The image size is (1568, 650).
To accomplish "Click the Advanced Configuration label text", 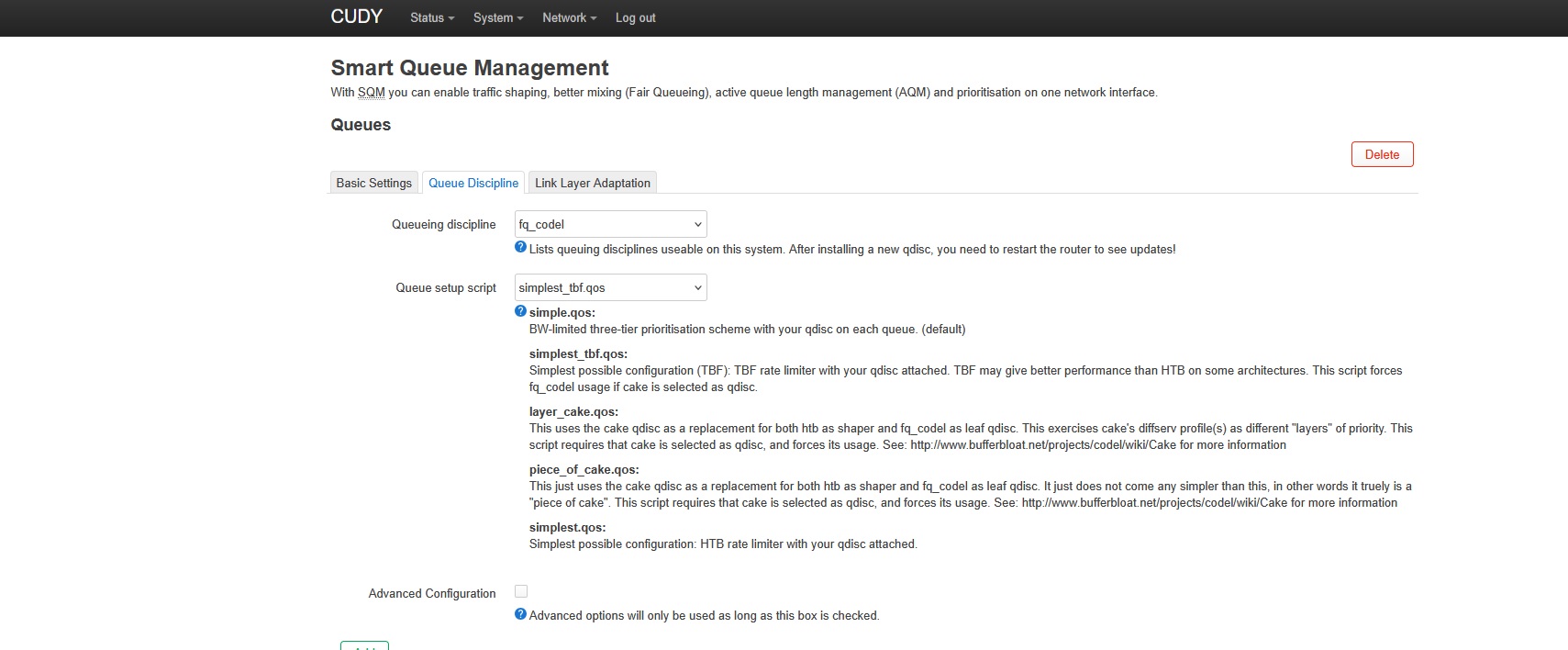I will (x=432, y=593).
